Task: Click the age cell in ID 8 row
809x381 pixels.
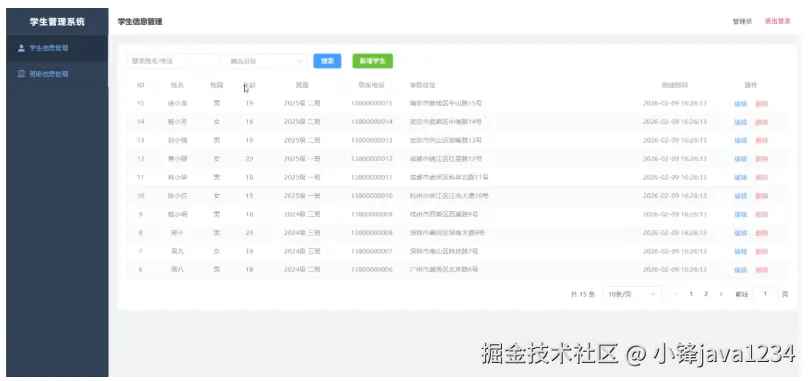Action: click(249, 233)
